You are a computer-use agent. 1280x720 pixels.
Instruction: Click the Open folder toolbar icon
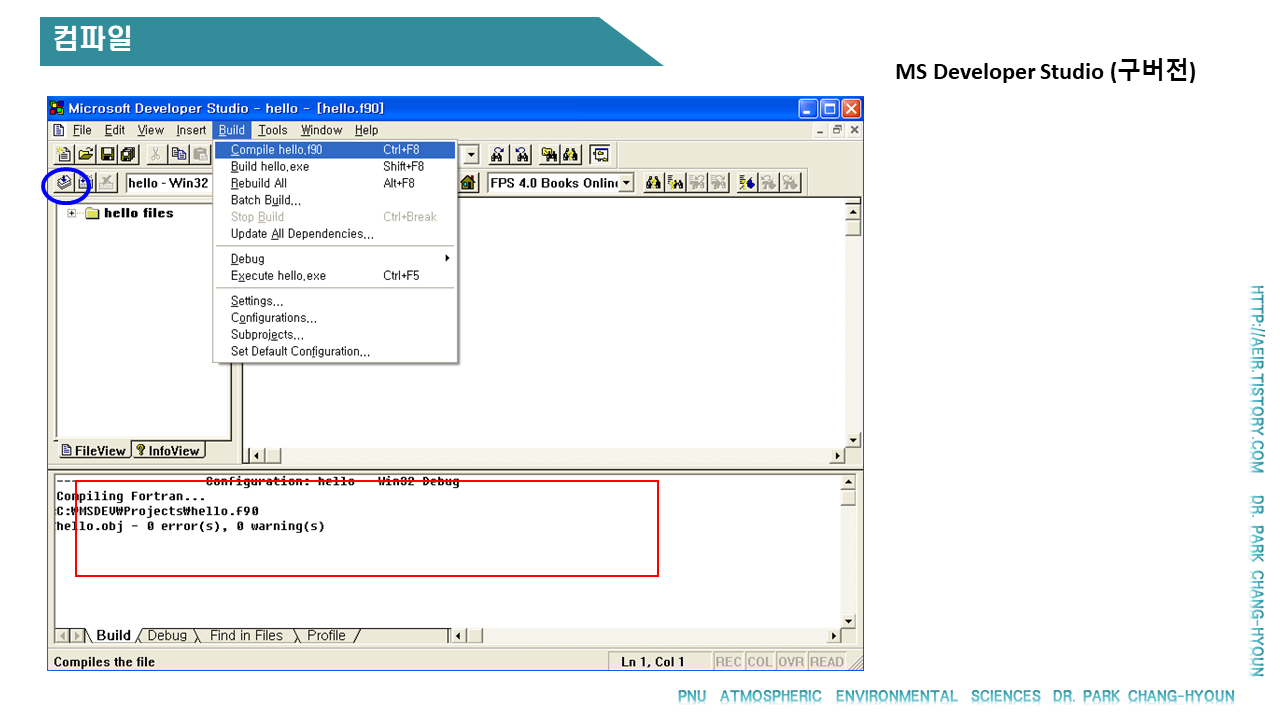point(86,154)
